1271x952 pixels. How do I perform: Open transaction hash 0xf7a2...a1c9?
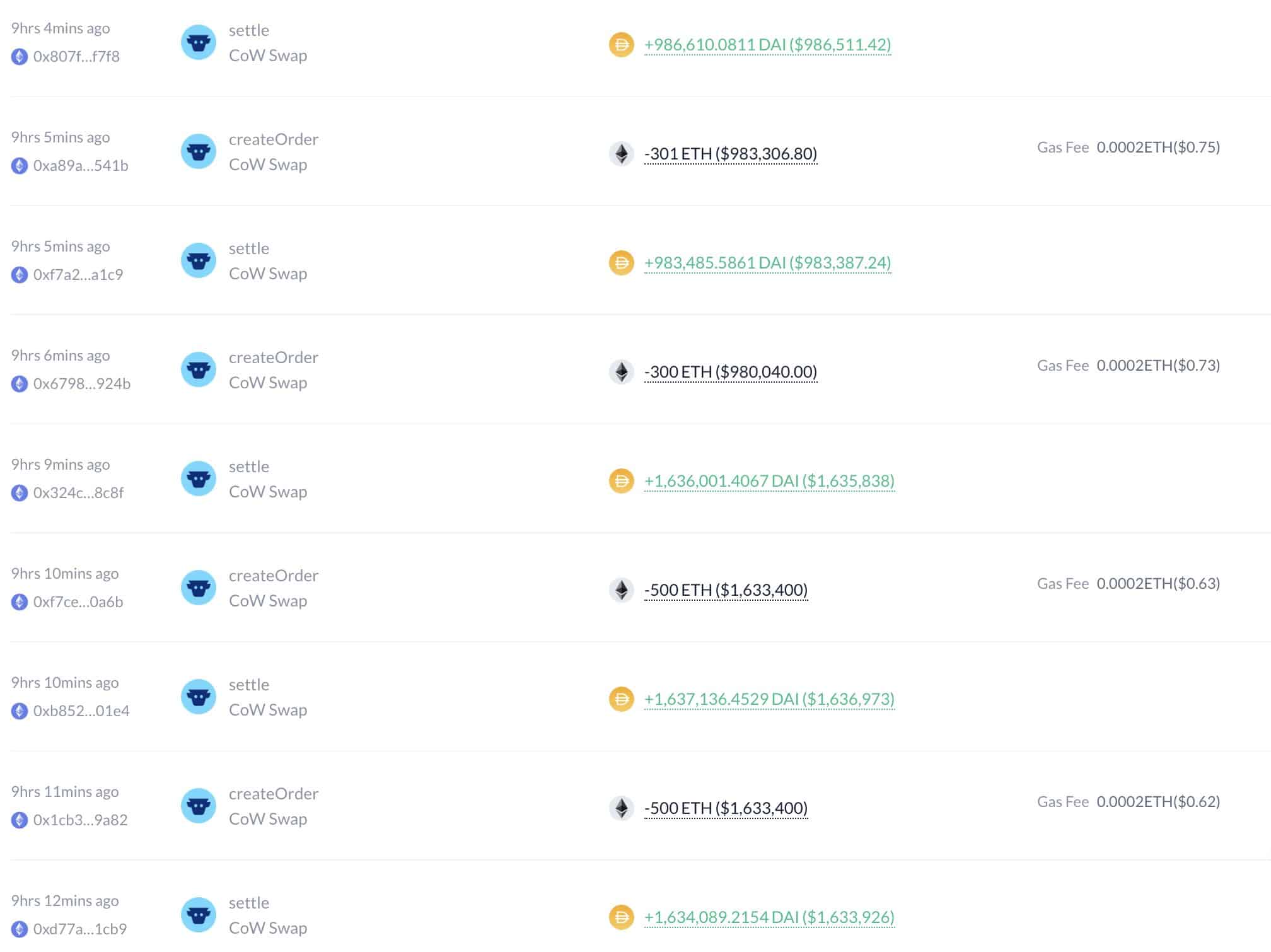[78, 275]
